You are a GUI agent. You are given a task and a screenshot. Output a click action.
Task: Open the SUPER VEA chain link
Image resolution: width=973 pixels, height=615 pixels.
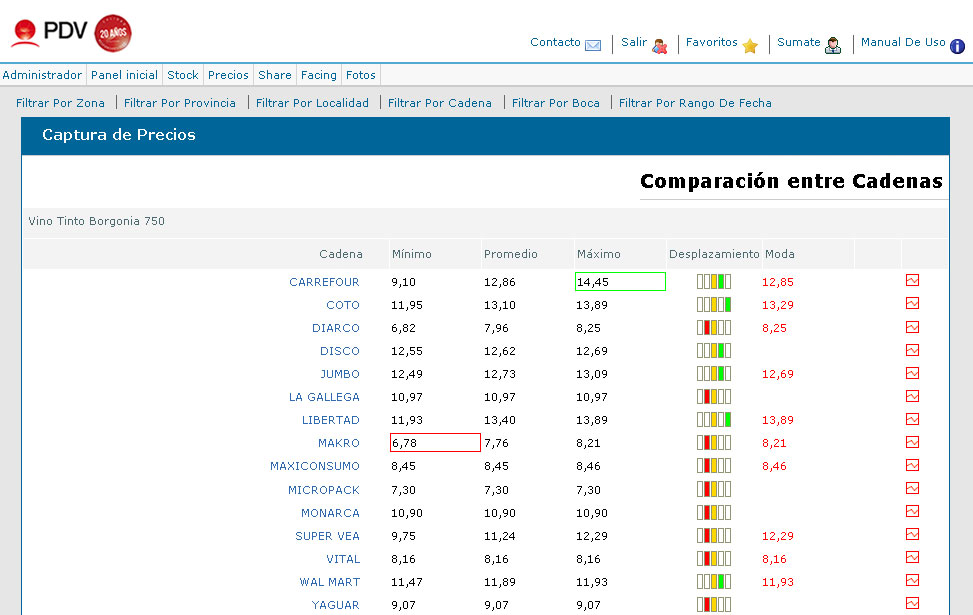click(327, 536)
